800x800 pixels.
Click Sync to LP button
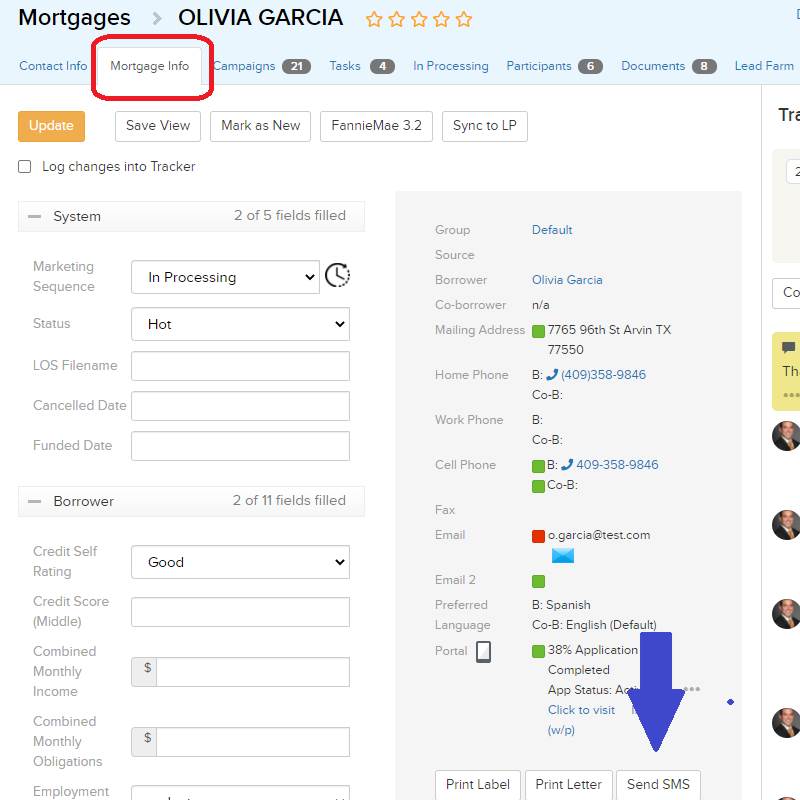click(x=485, y=126)
